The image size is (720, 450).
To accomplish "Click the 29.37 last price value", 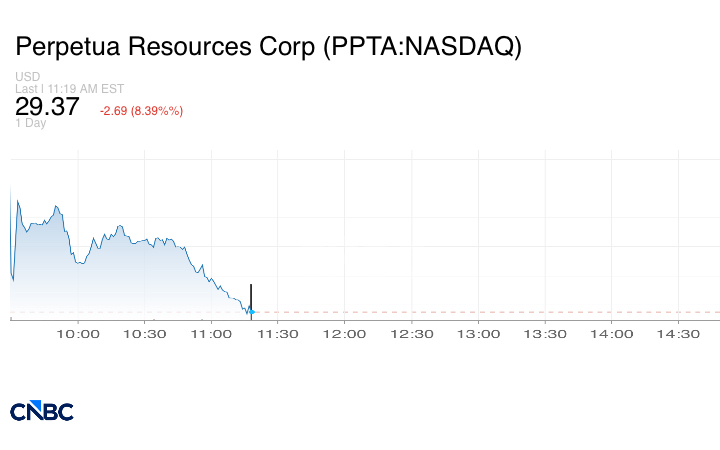I will coord(47,107).
